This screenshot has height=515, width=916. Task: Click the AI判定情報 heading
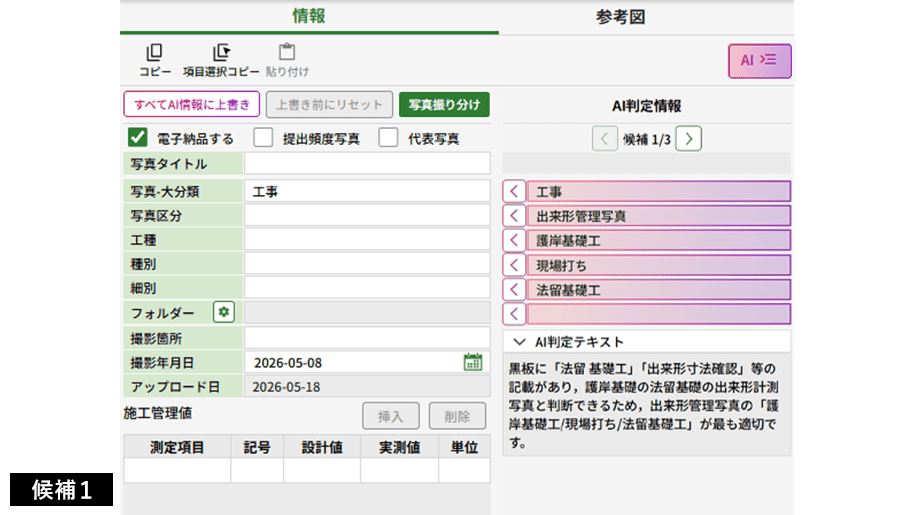(x=646, y=106)
